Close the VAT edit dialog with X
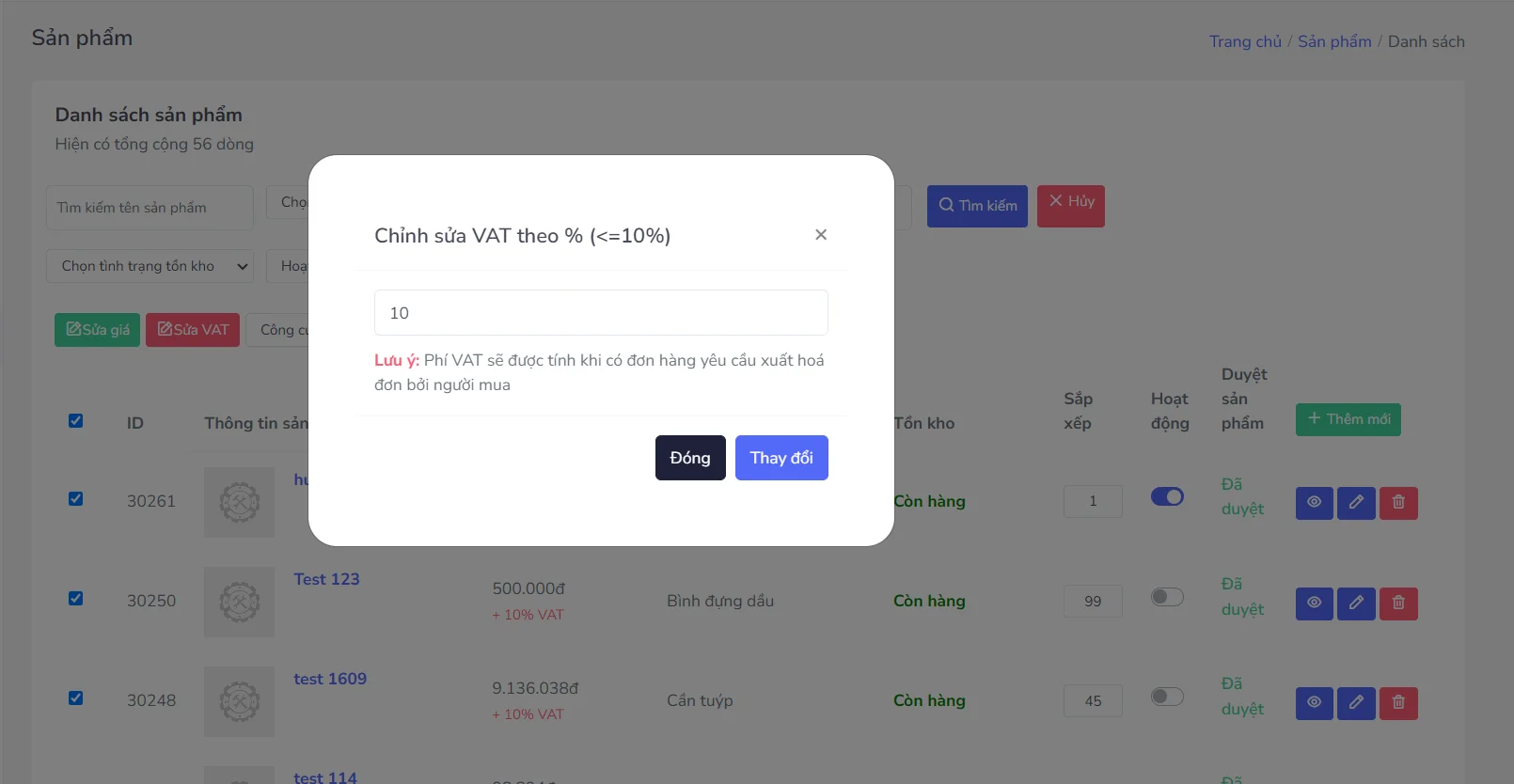Viewport: 1514px width, 784px height. point(821,235)
